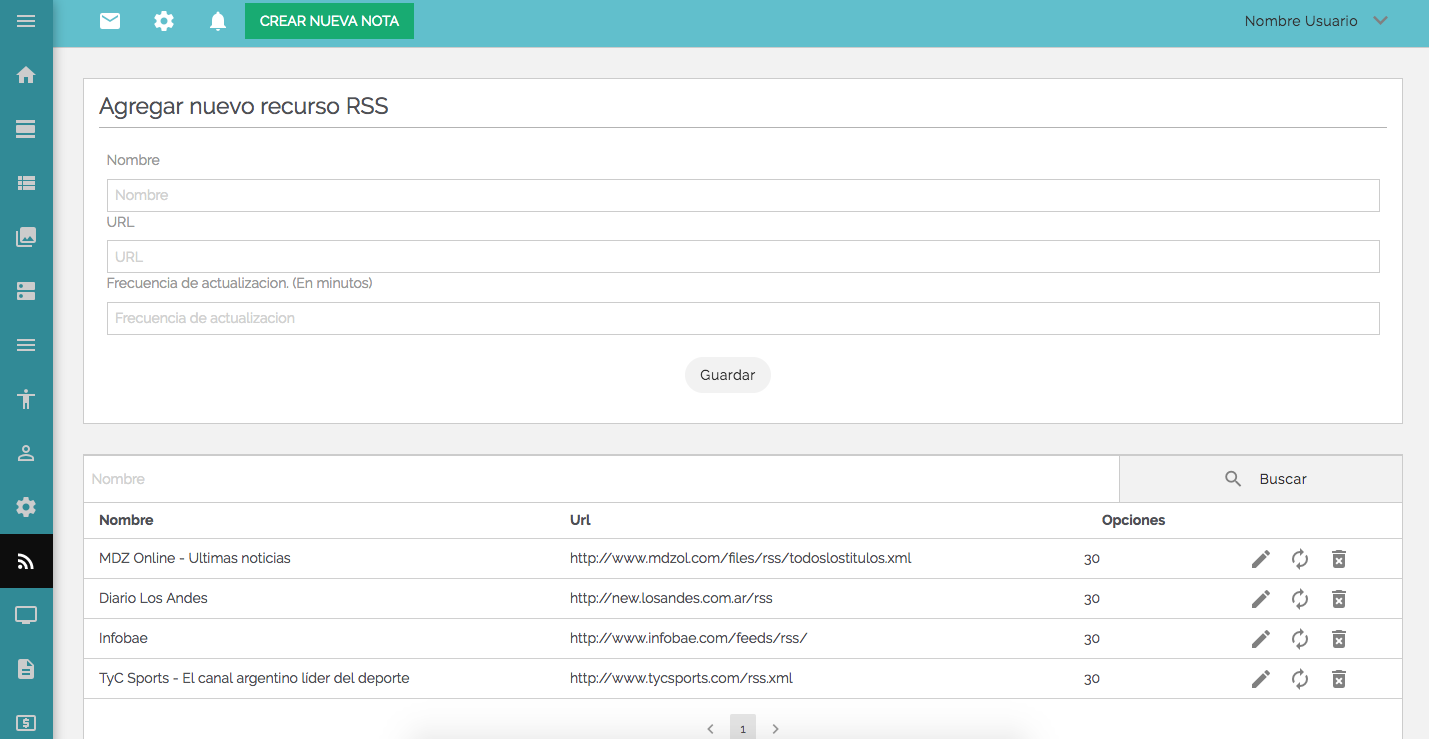Select the MDZ Online - Ultimas noticias name

[195, 558]
